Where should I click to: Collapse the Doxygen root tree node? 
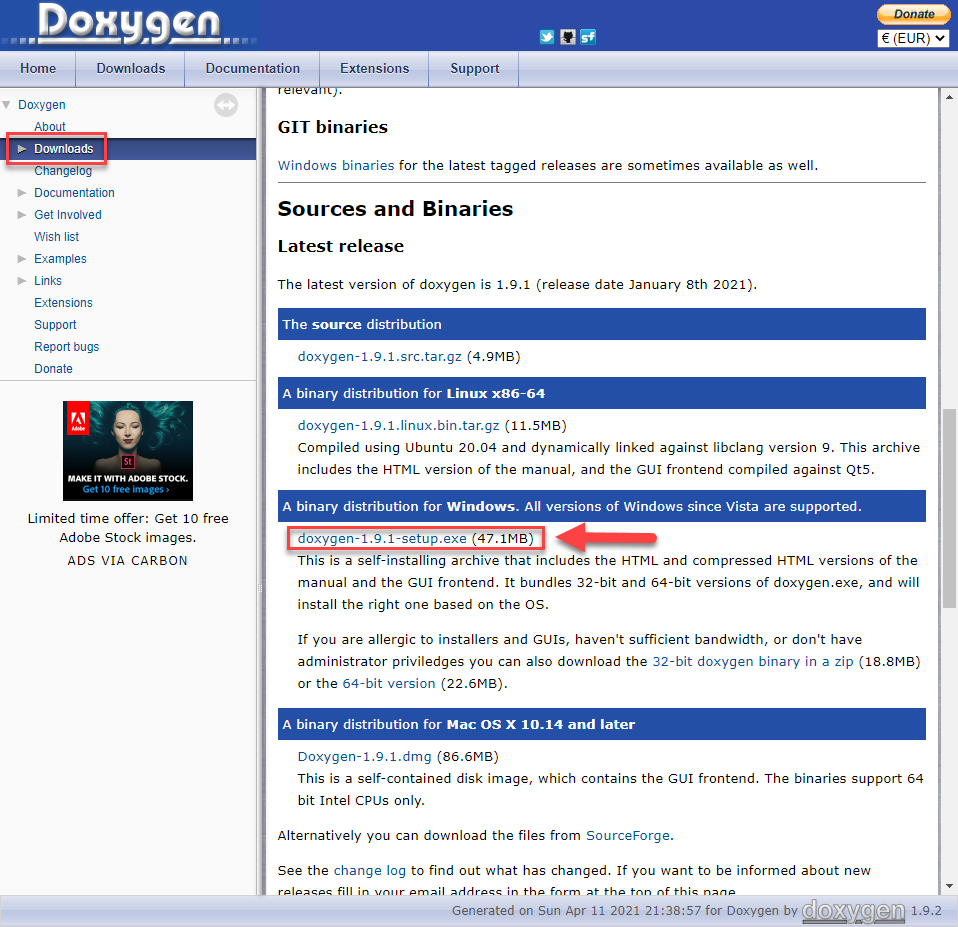[x=7, y=105]
